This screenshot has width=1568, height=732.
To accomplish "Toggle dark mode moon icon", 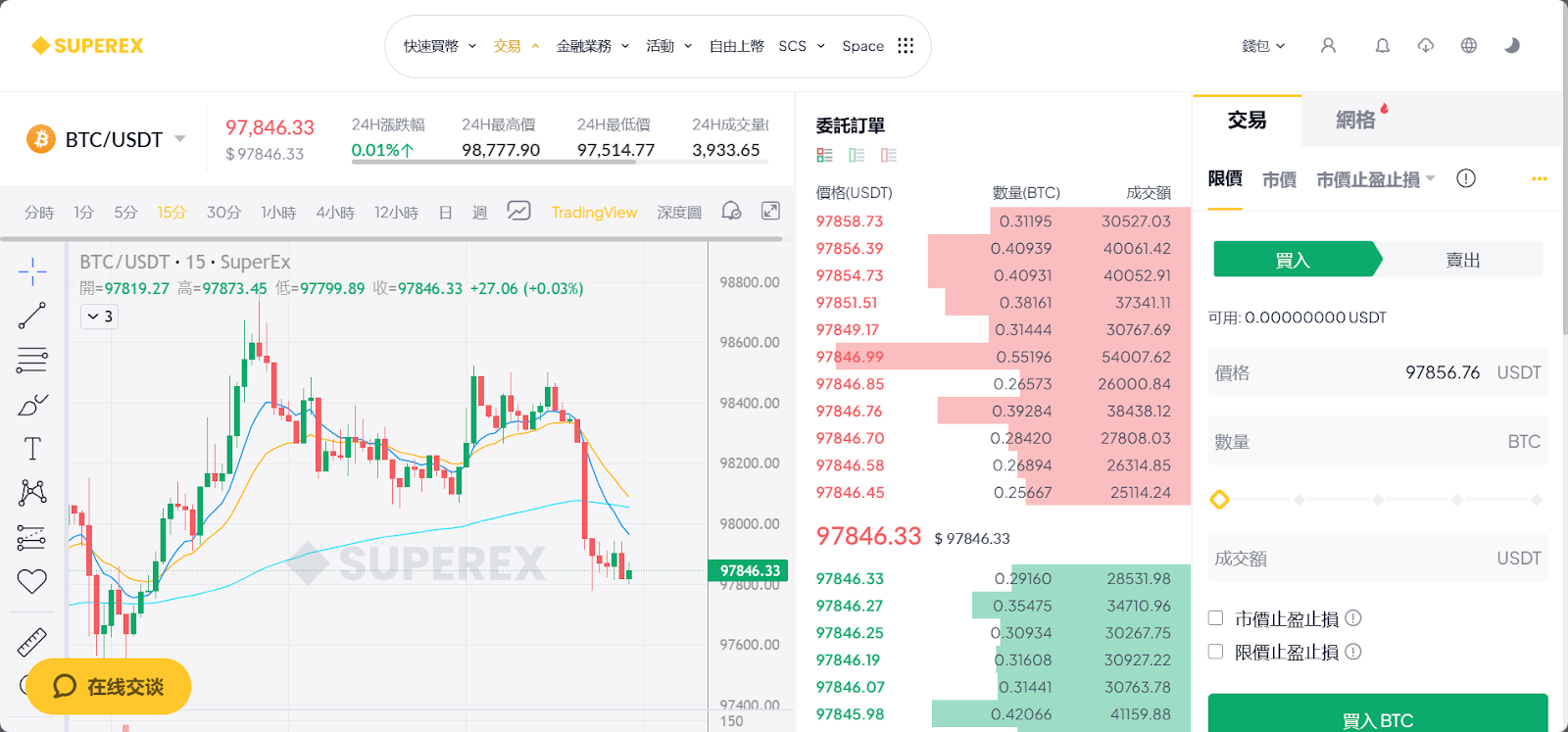I will tap(1512, 46).
